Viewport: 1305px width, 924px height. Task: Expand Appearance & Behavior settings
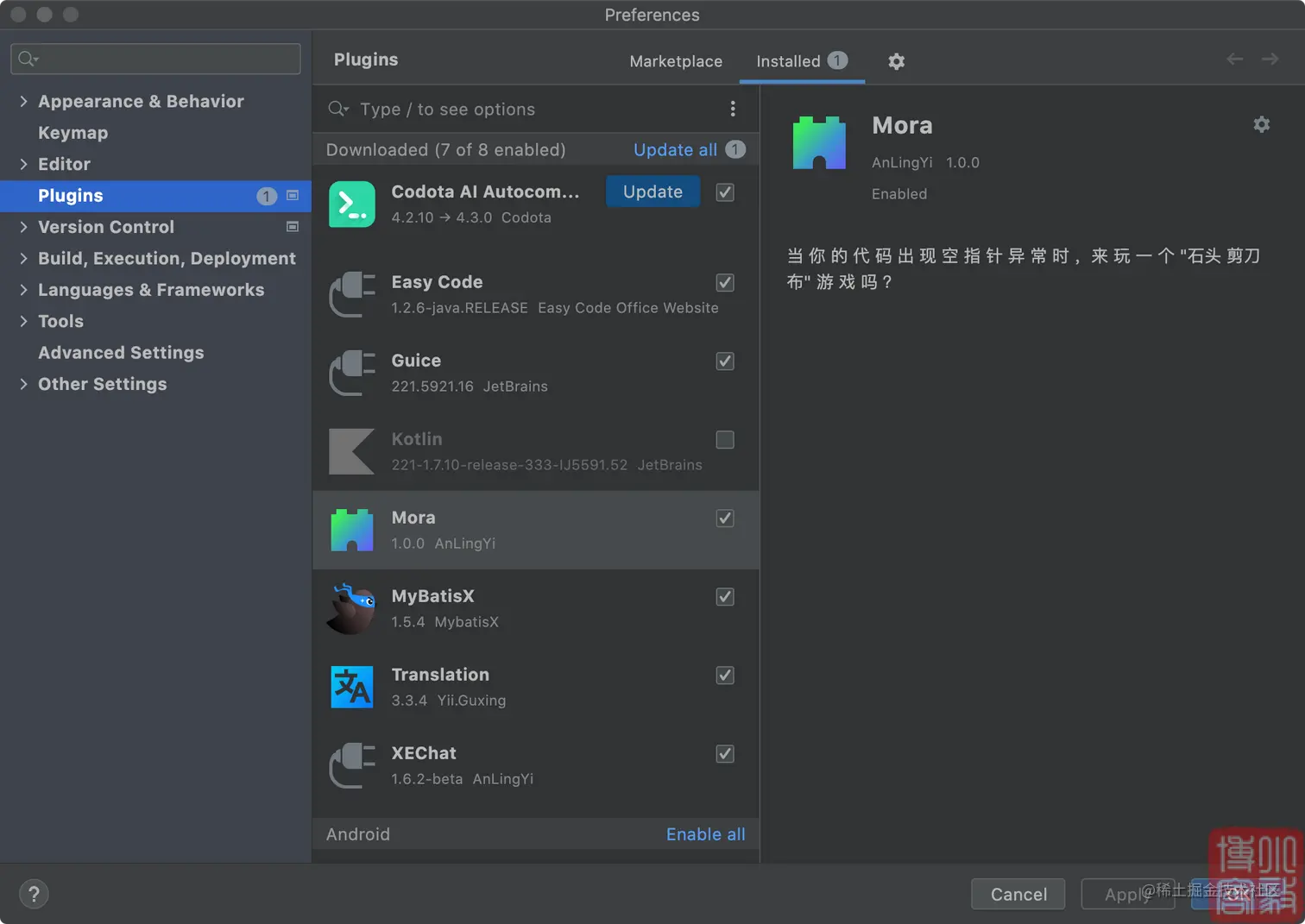tap(23, 101)
